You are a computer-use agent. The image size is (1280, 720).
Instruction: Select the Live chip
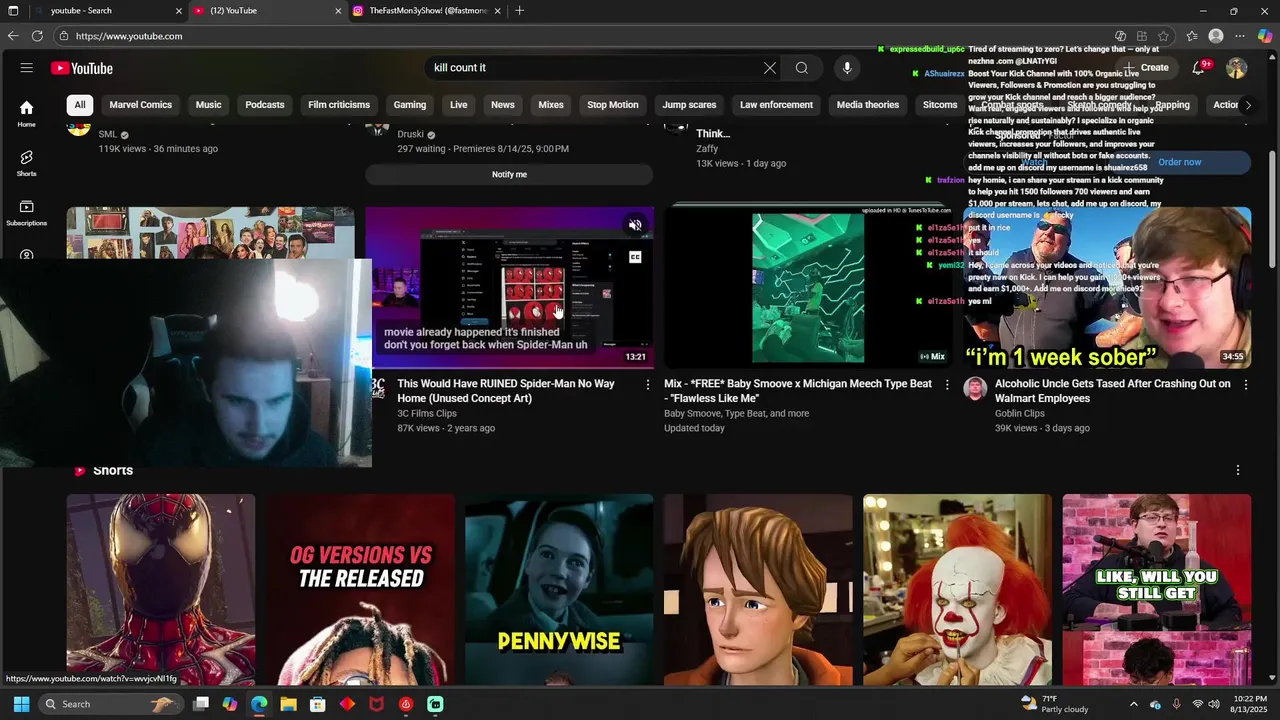(458, 105)
